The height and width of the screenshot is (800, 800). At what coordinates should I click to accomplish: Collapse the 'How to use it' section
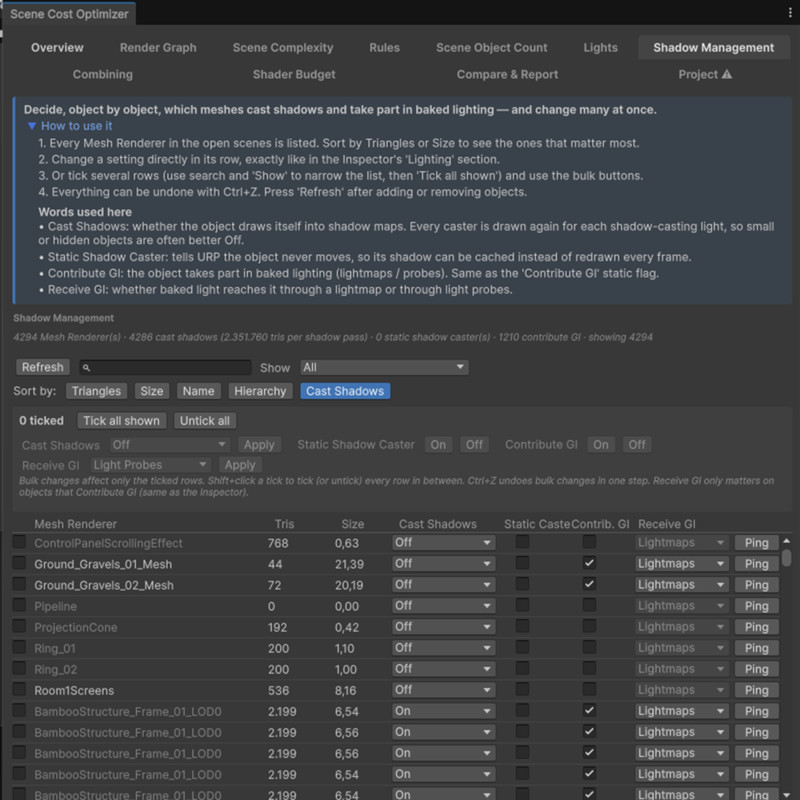pos(32,126)
